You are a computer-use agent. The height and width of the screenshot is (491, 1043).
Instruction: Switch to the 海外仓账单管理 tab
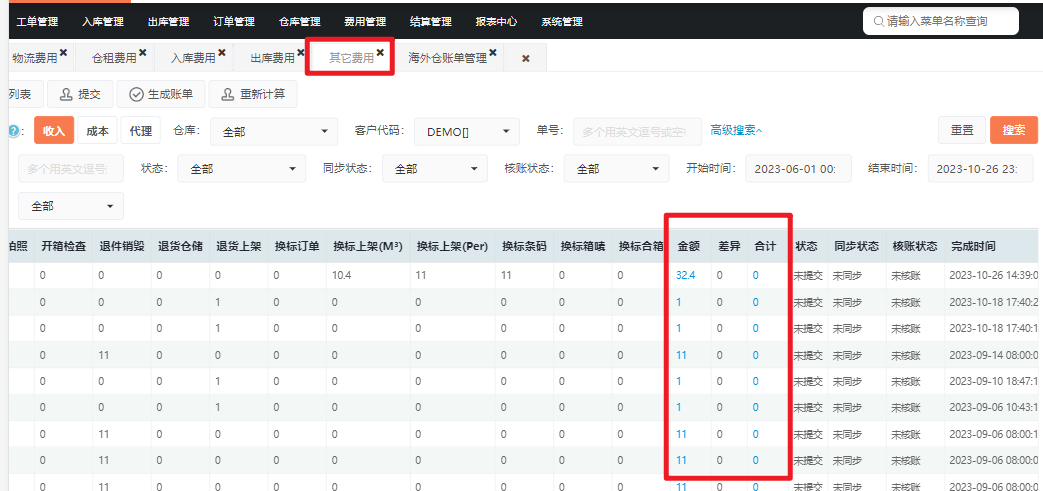[448, 59]
